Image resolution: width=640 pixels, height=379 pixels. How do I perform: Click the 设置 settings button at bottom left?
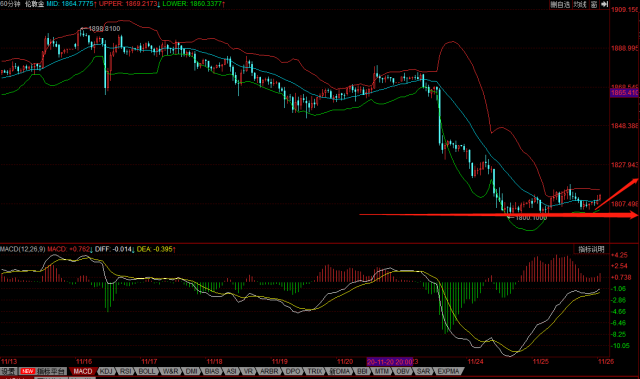[x=8, y=371]
